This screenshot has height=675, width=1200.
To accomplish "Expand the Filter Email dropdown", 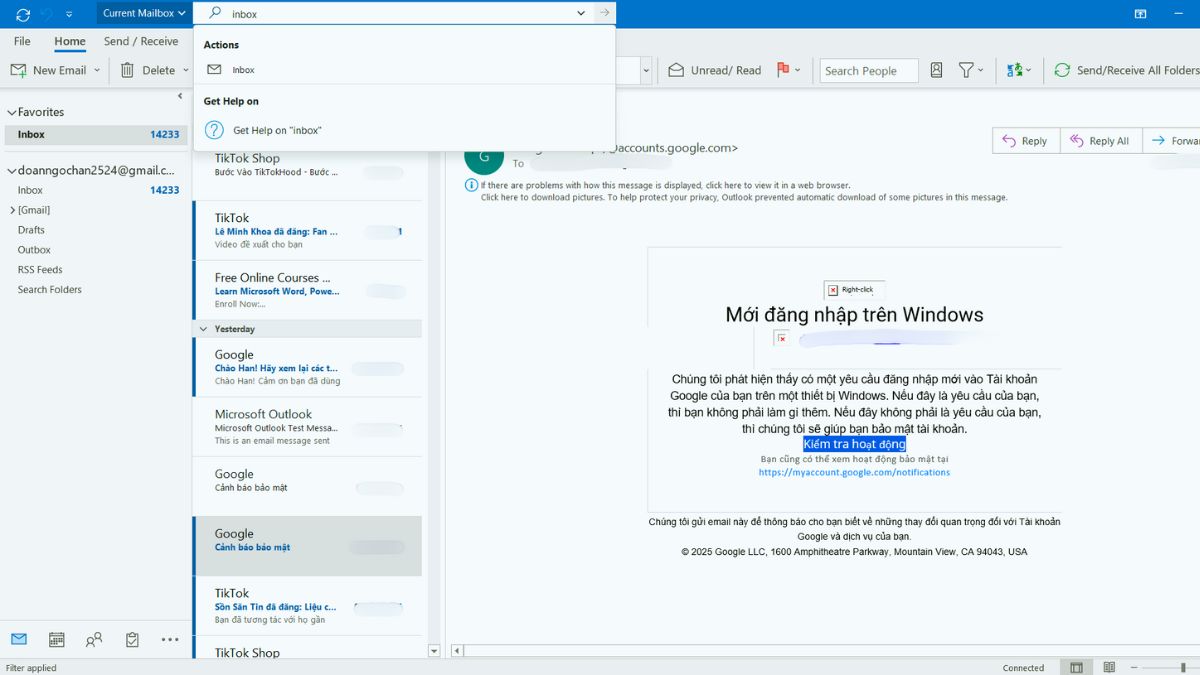I will [971, 70].
